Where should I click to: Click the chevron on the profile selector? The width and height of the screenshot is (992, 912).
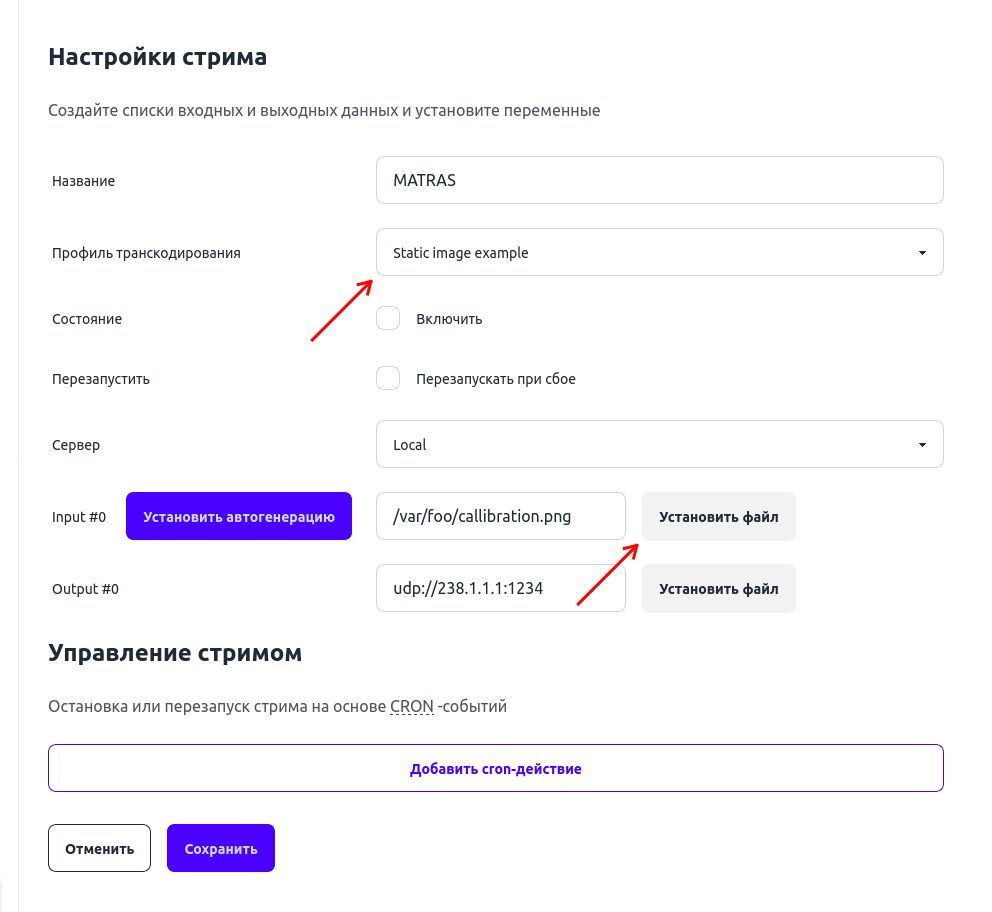tap(921, 252)
